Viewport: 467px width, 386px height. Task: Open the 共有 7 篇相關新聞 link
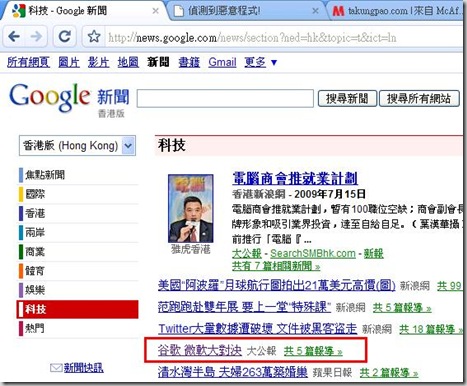point(276,266)
